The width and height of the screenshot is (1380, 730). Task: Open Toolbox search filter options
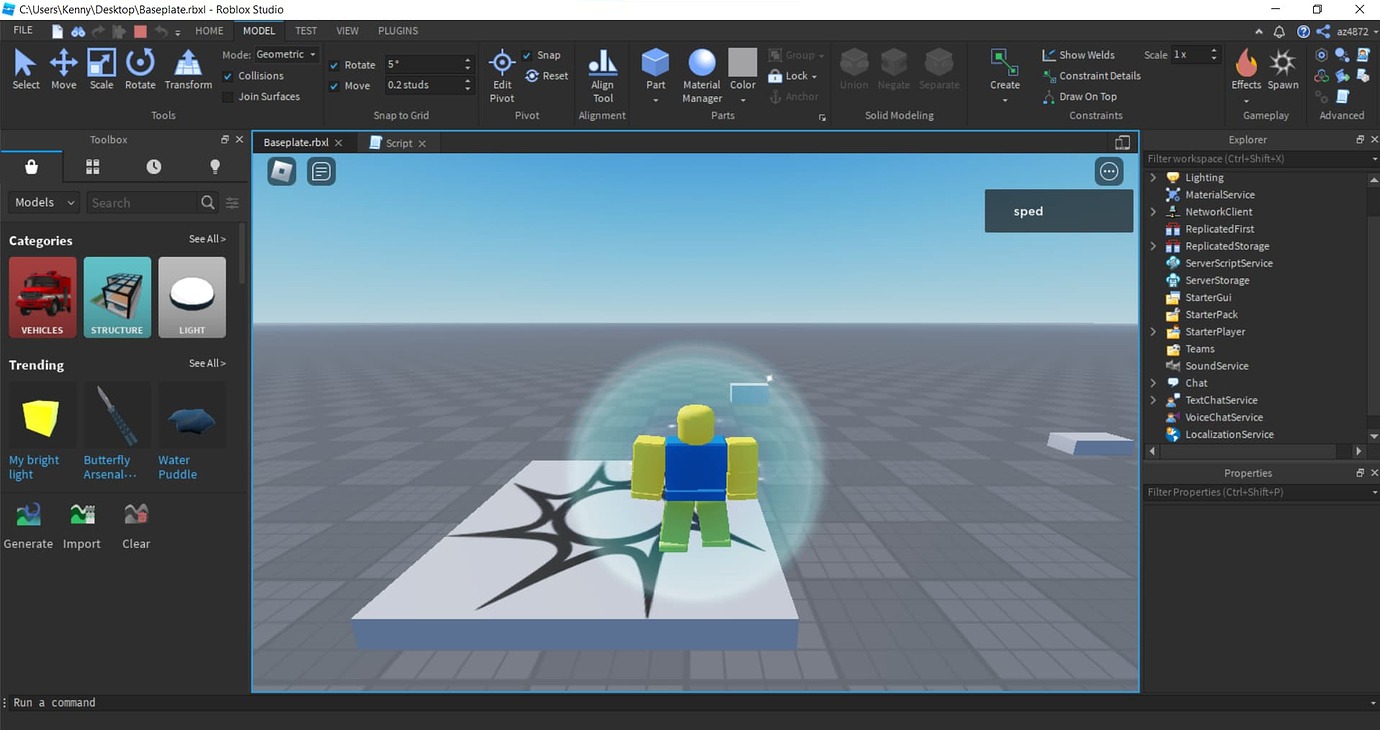(232, 203)
